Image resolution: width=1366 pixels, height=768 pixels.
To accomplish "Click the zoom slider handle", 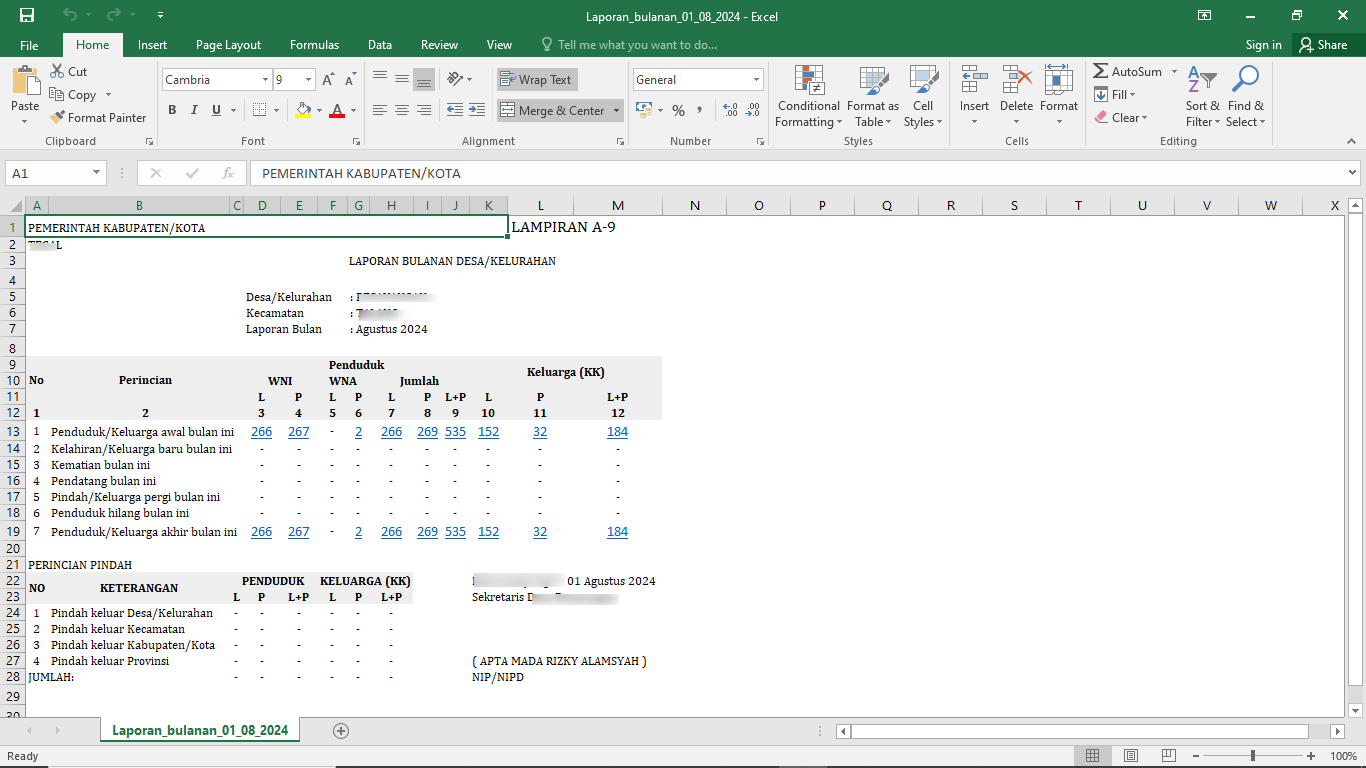I will 1253,756.
